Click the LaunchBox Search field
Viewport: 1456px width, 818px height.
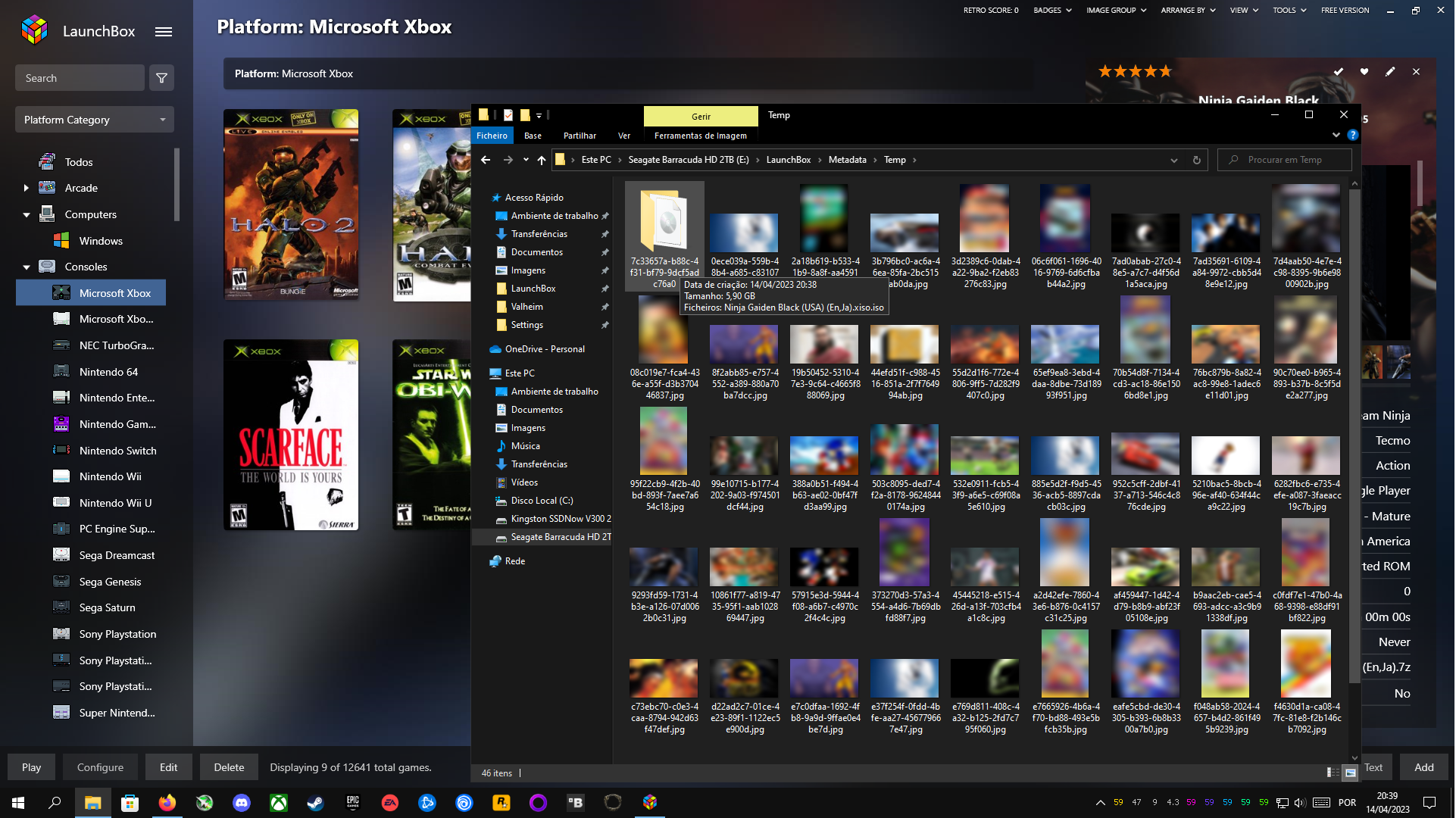[x=80, y=78]
